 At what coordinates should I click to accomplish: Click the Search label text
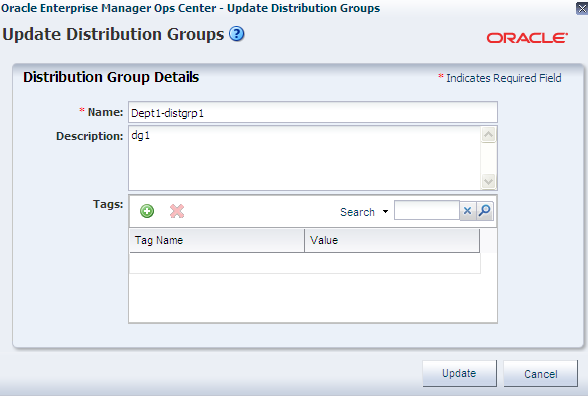(357, 212)
